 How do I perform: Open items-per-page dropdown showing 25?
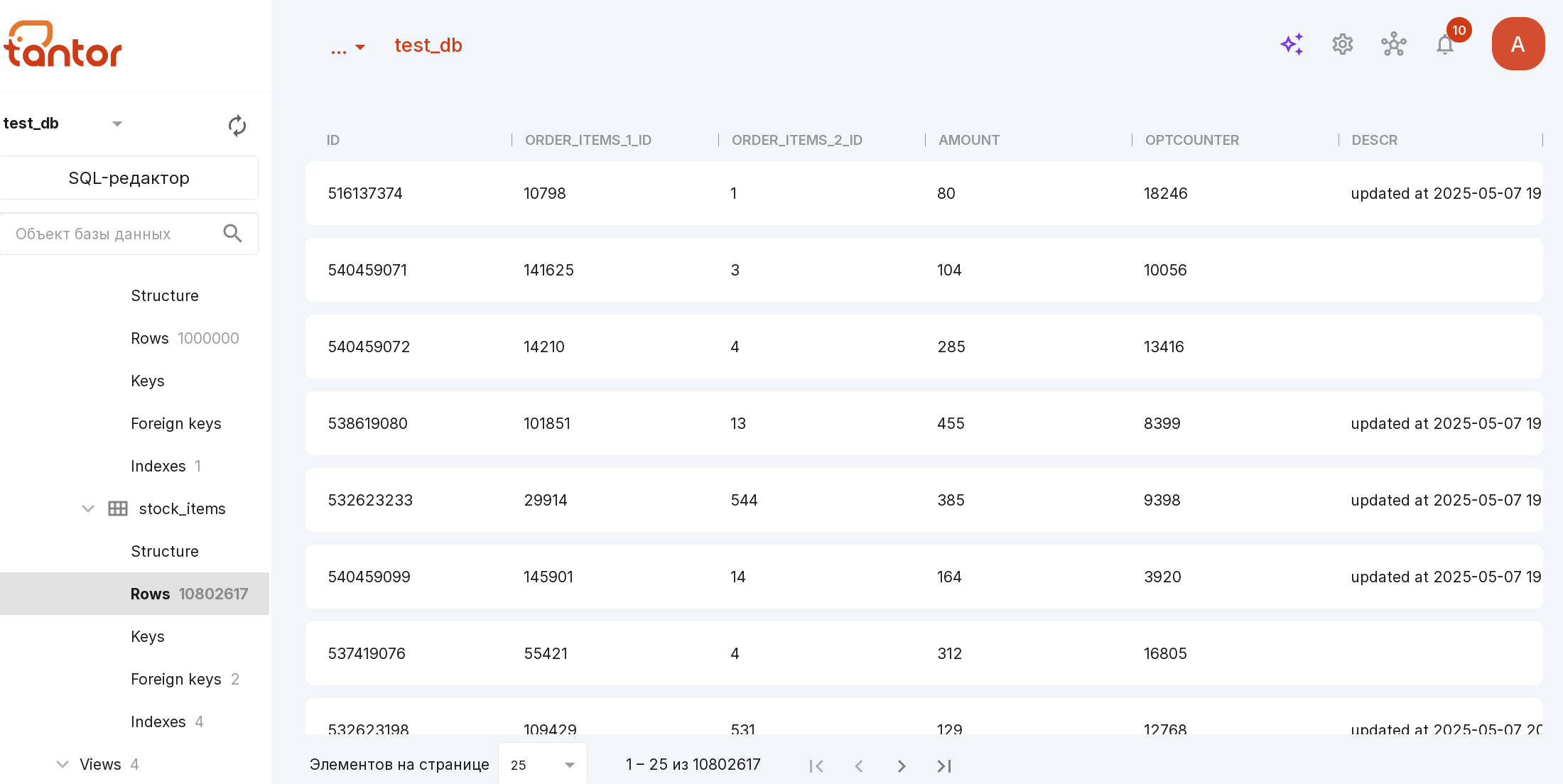543,765
